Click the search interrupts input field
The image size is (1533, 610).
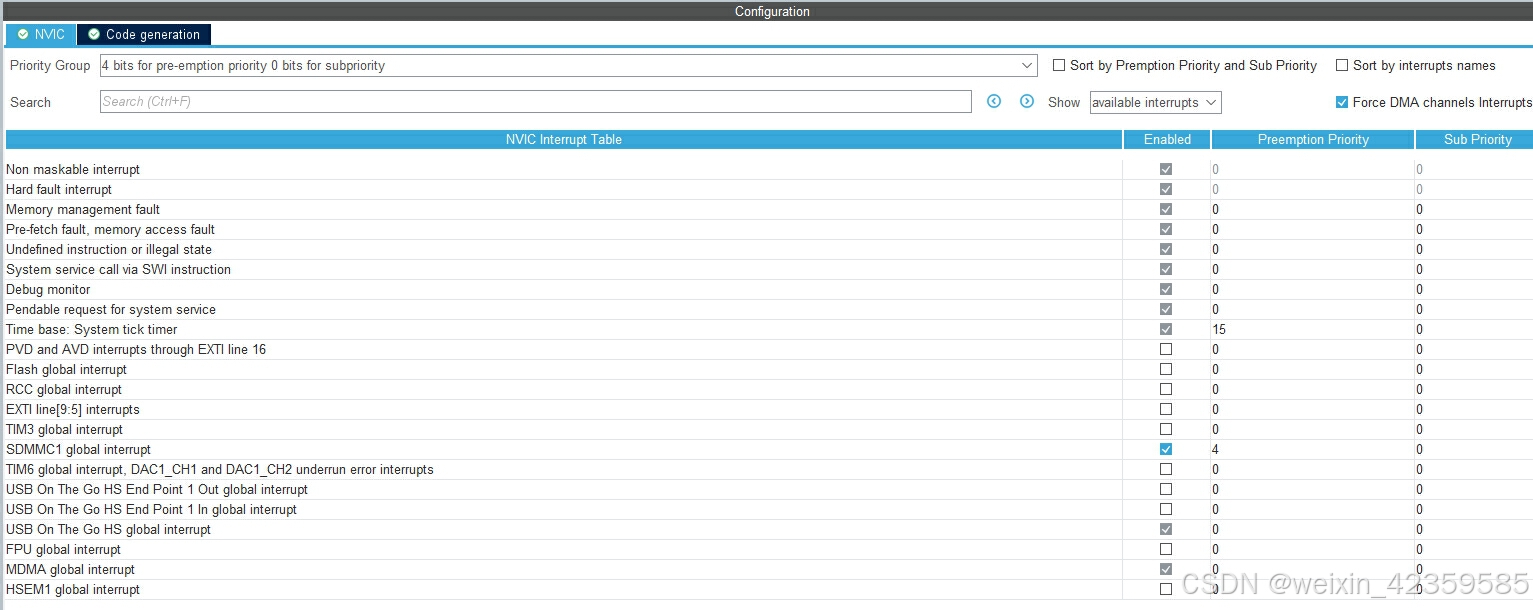click(x=536, y=102)
